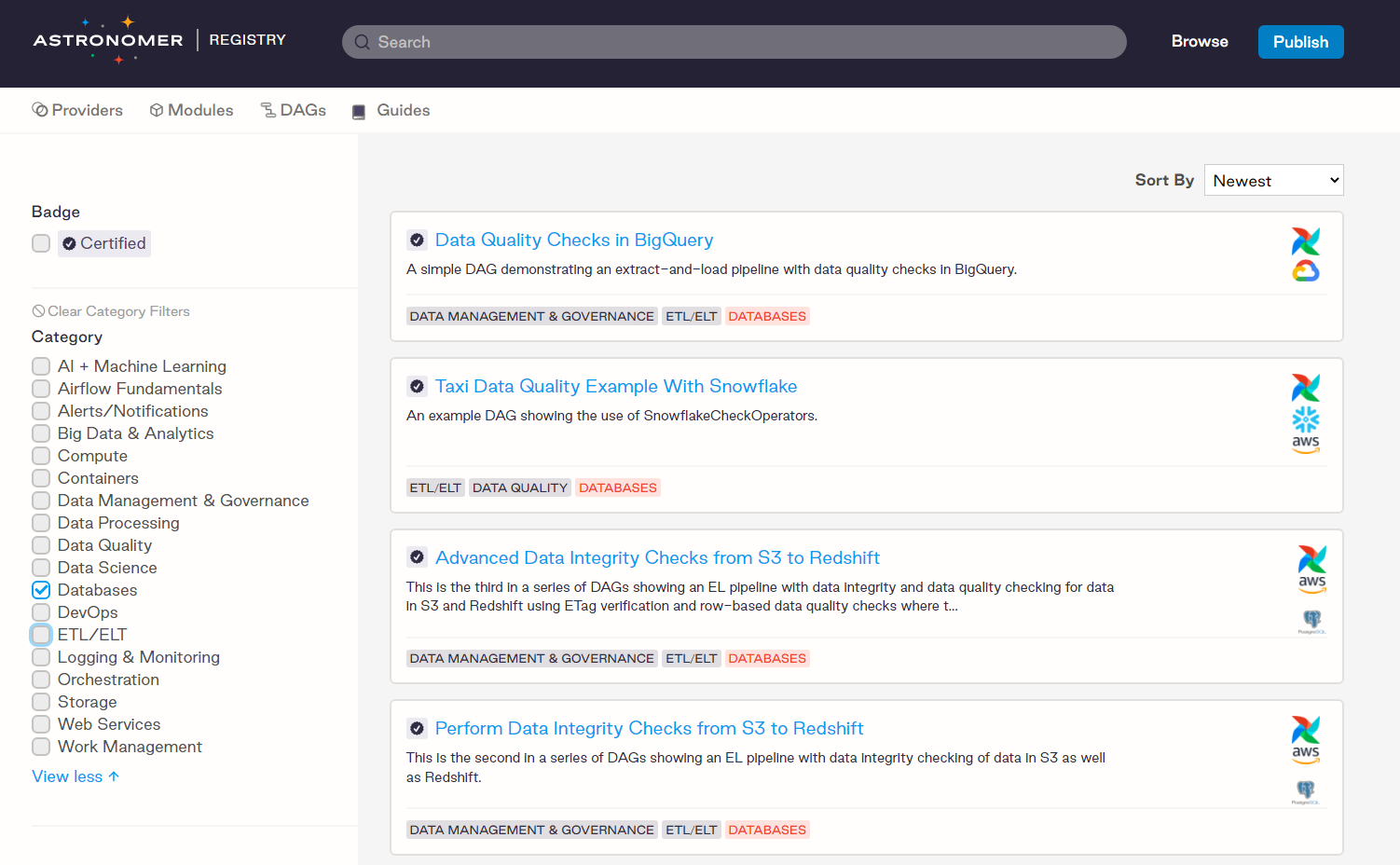This screenshot has width=1400, height=865.
Task: Click the Providers tab icon
Action: pyautogui.click(x=40, y=110)
